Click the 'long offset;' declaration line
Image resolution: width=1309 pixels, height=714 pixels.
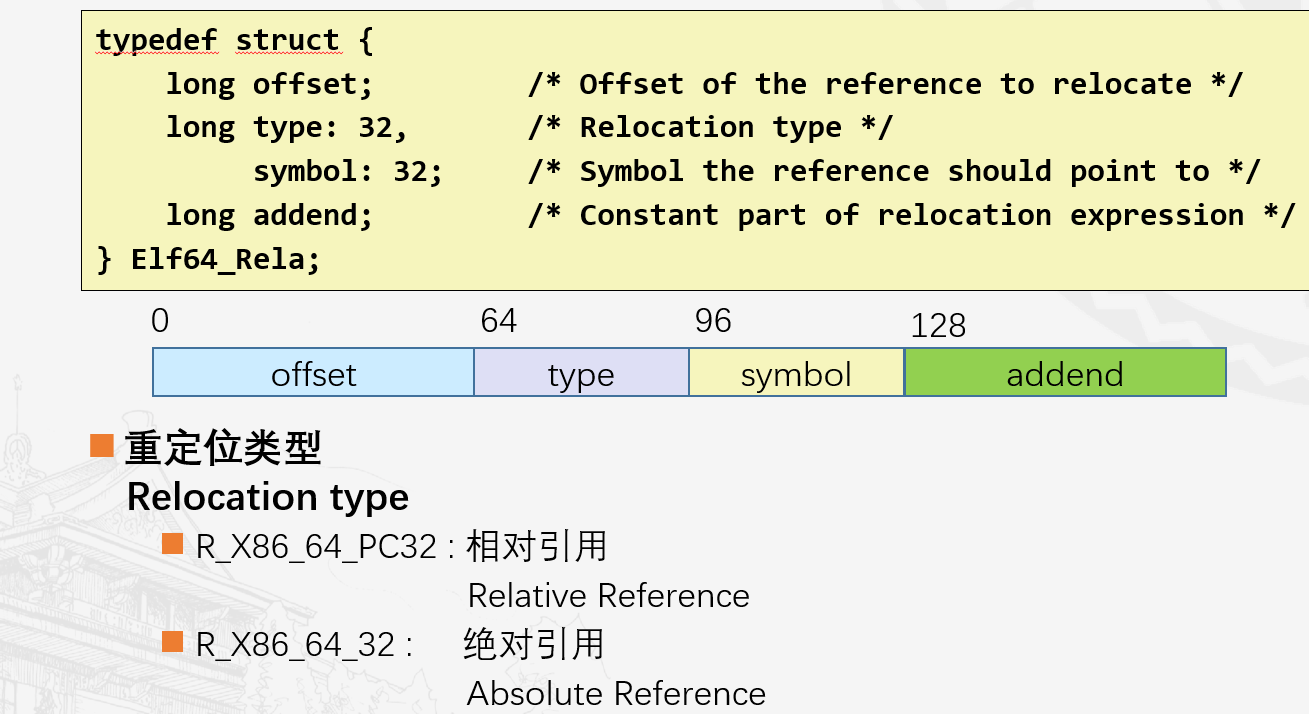(x=269, y=84)
